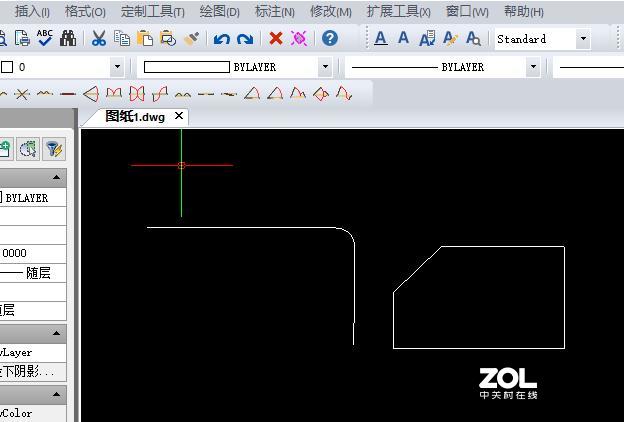This screenshot has width=624, height=422.
Task: Open the Standard text style dropdown
Action: (583, 39)
